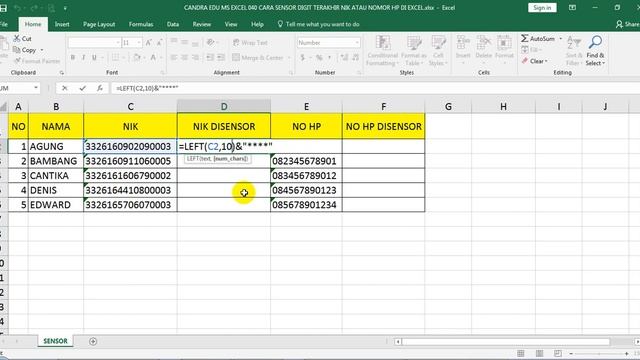Click the Copy icon in Clipboard
This screenshot has width=640, height=360.
(17, 50)
